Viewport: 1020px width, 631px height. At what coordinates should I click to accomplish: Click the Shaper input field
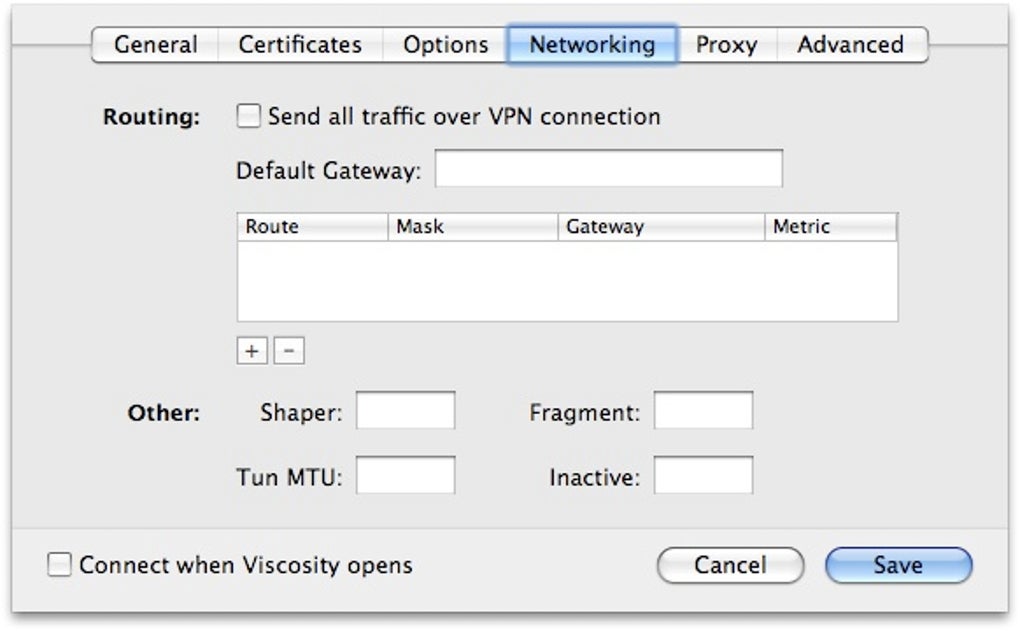tap(406, 411)
